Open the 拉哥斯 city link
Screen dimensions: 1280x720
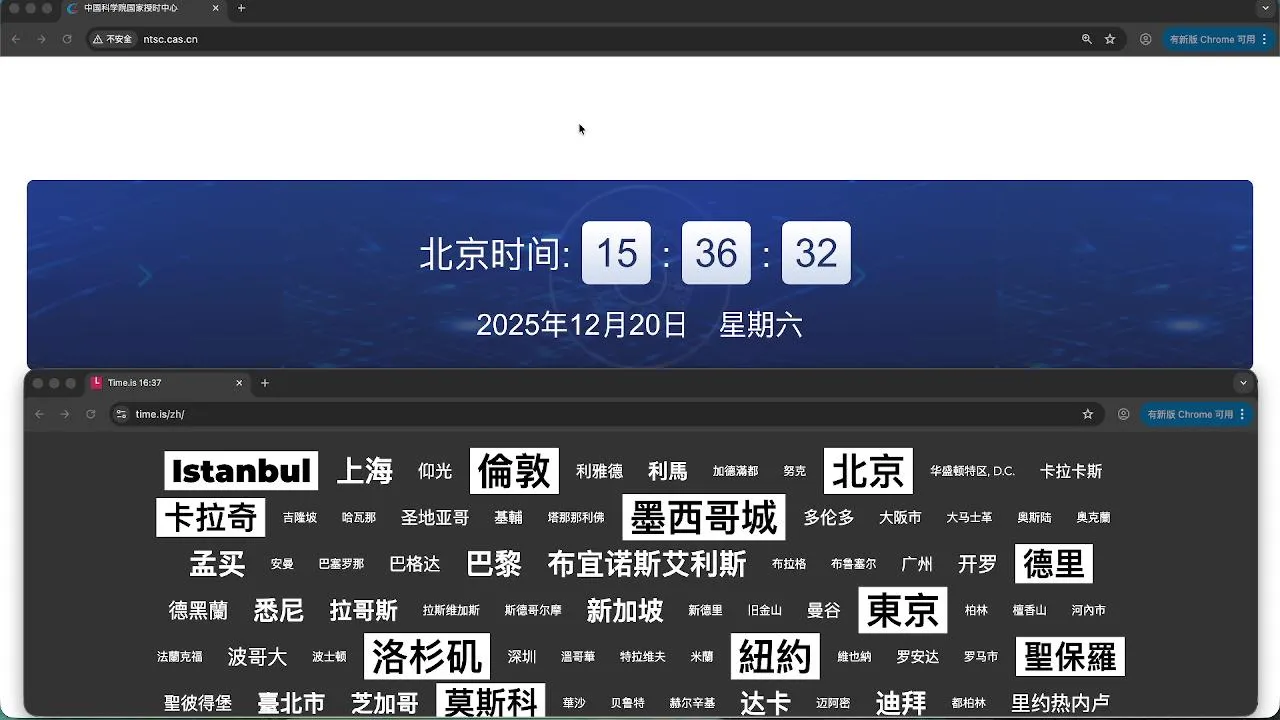tap(364, 610)
